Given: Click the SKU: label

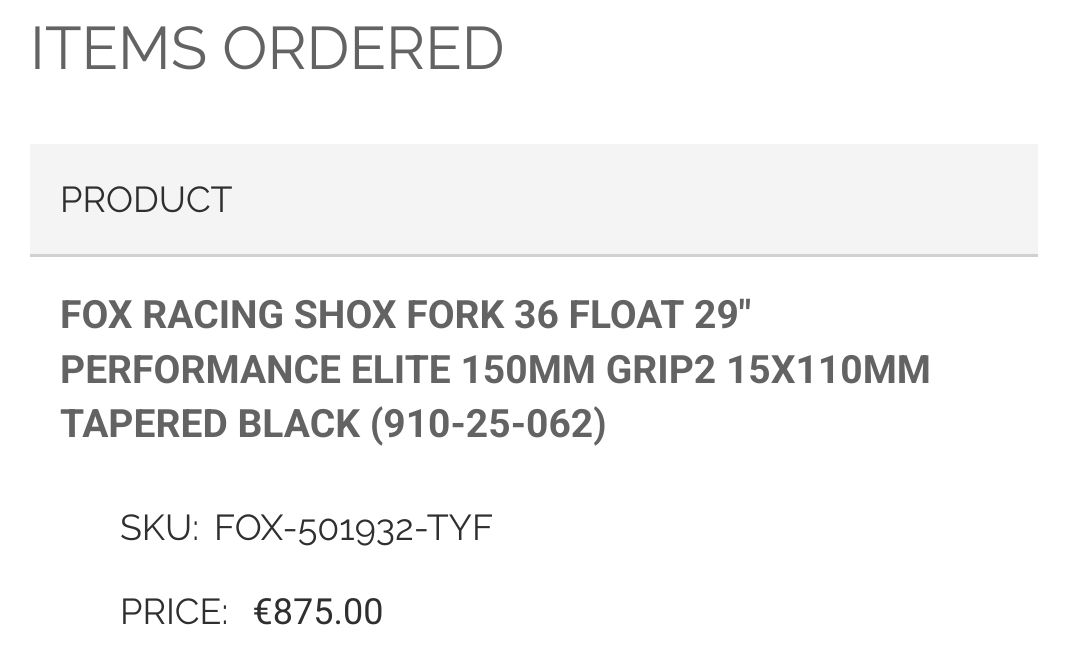Looking at the screenshot, I should pyautogui.click(x=160, y=528).
